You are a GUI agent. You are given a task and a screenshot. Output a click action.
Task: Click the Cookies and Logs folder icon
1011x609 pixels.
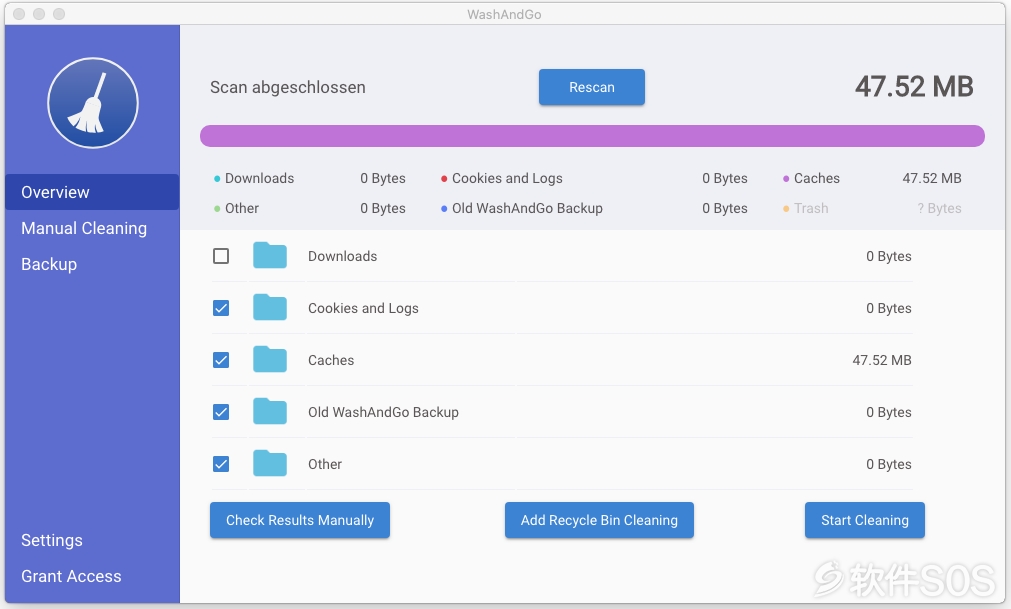tap(270, 307)
